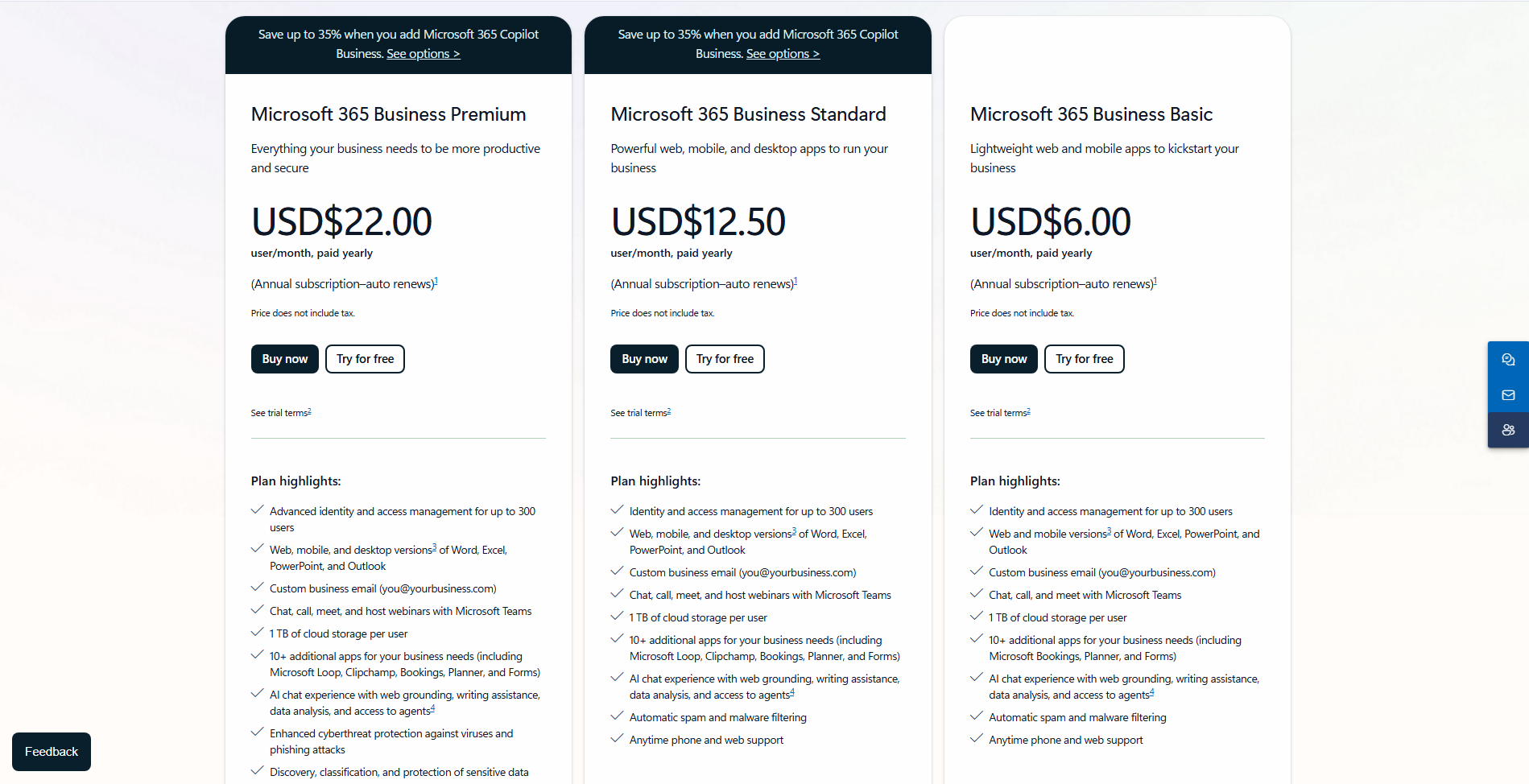Viewport: 1529px width, 784px height.
Task: Select the email contact icon on right sidebar
Action: (x=1508, y=394)
